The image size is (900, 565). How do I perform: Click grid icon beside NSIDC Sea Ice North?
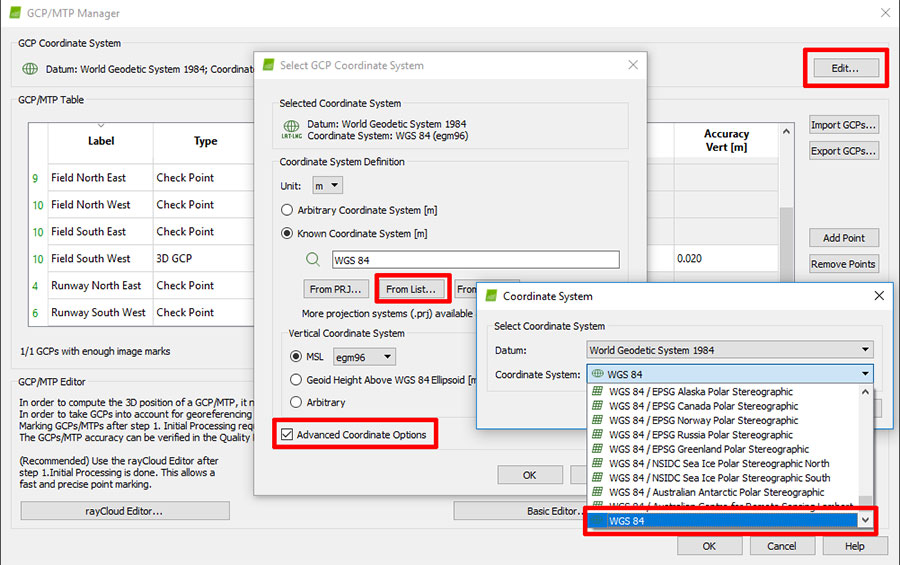tap(598, 464)
